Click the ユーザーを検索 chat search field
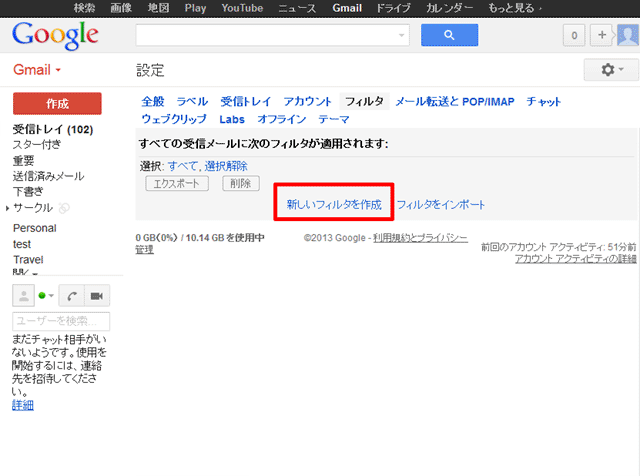The height and width of the screenshot is (476, 640). tap(61, 321)
